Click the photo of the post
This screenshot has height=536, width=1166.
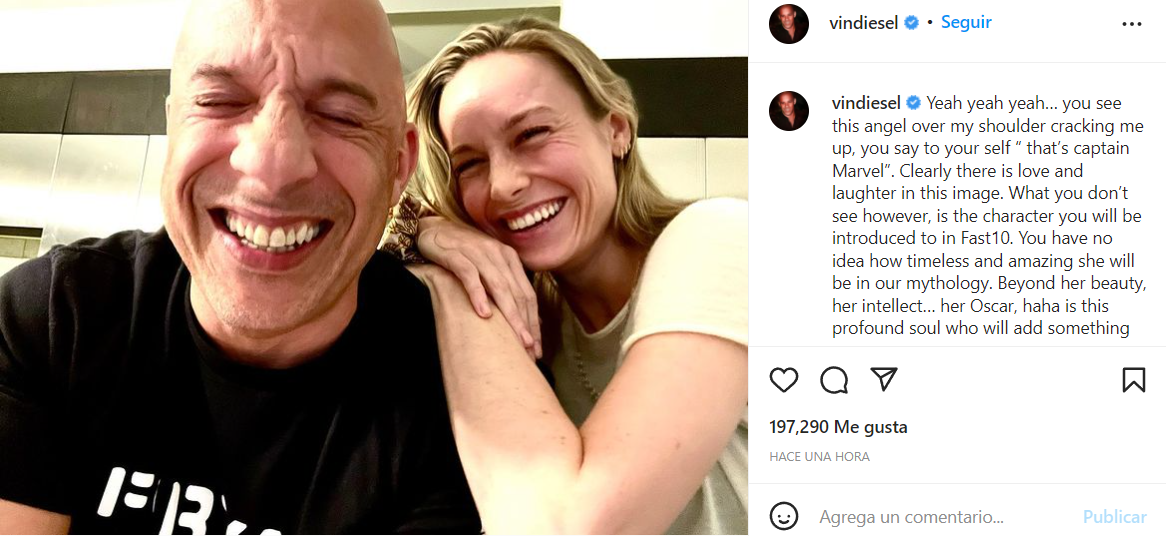374,268
